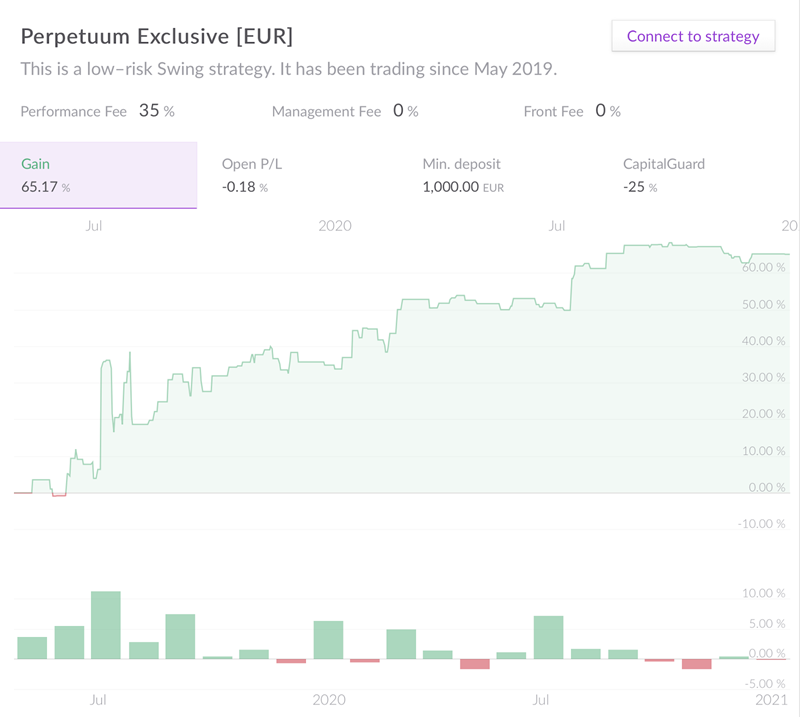Screen dimensions: 800x717
Task: Click the Management Fee 0 % value
Action: [406, 111]
